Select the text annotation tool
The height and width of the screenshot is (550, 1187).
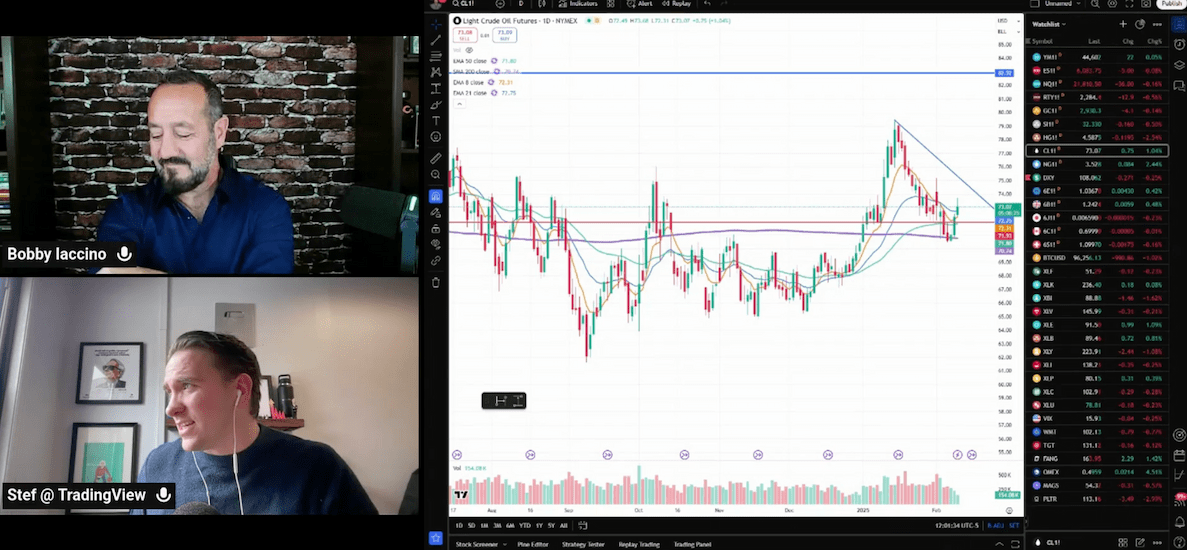pos(436,120)
